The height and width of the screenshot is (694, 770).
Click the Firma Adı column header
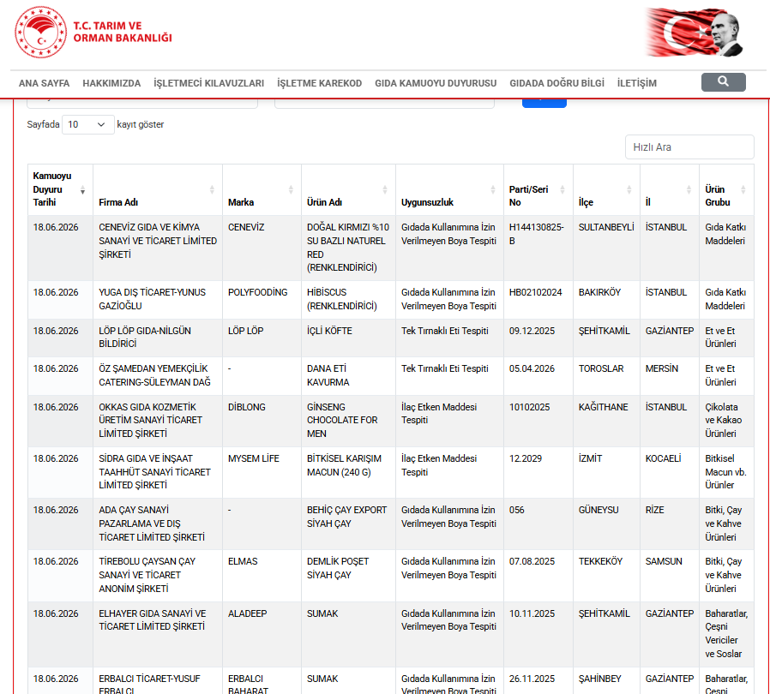point(158,190)
